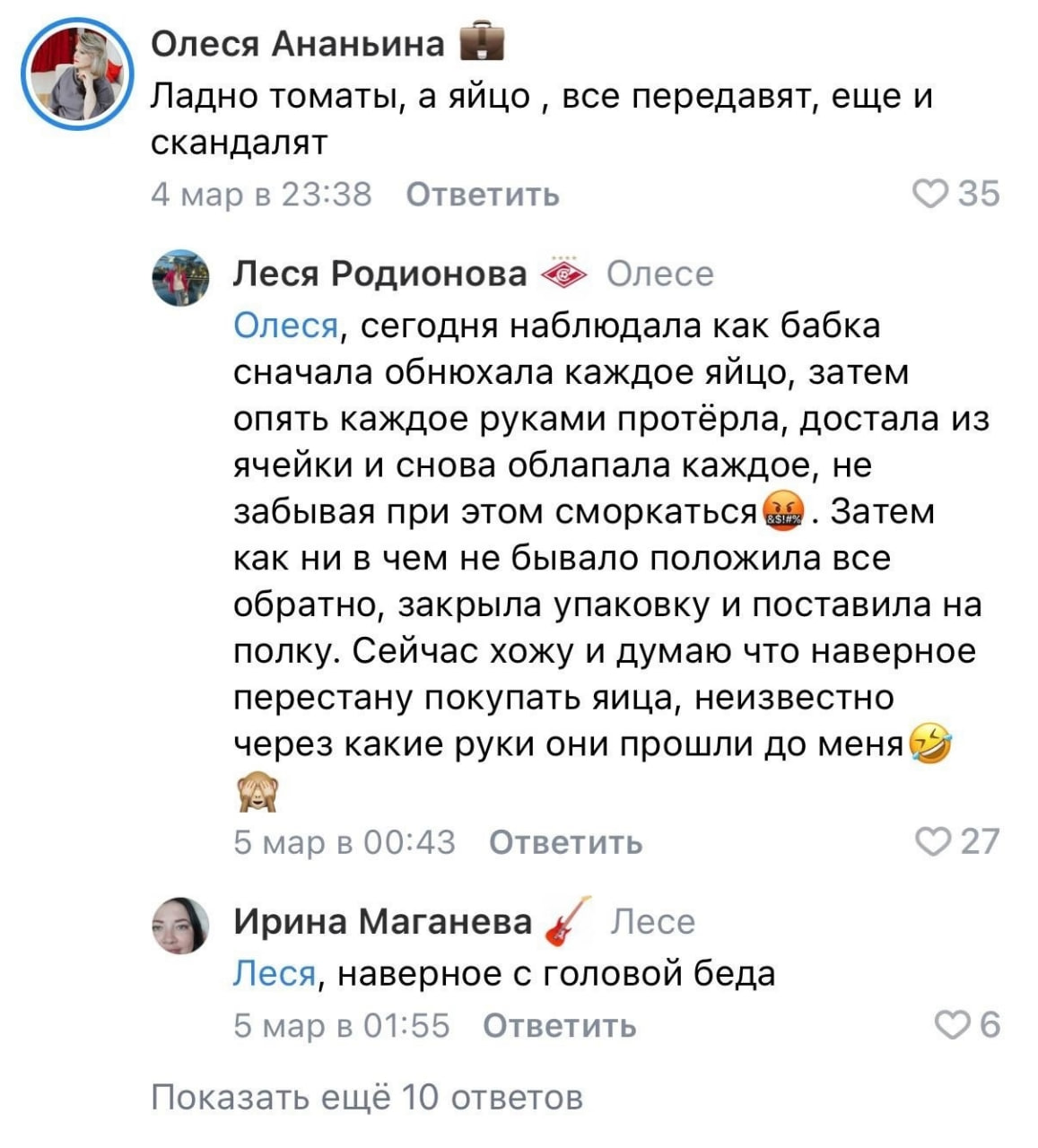This screenshot has height=1148, width=1038.
Task: Open Леся Родионова's profile avatar
Action: pyautogui.click(x=180, y=277)
